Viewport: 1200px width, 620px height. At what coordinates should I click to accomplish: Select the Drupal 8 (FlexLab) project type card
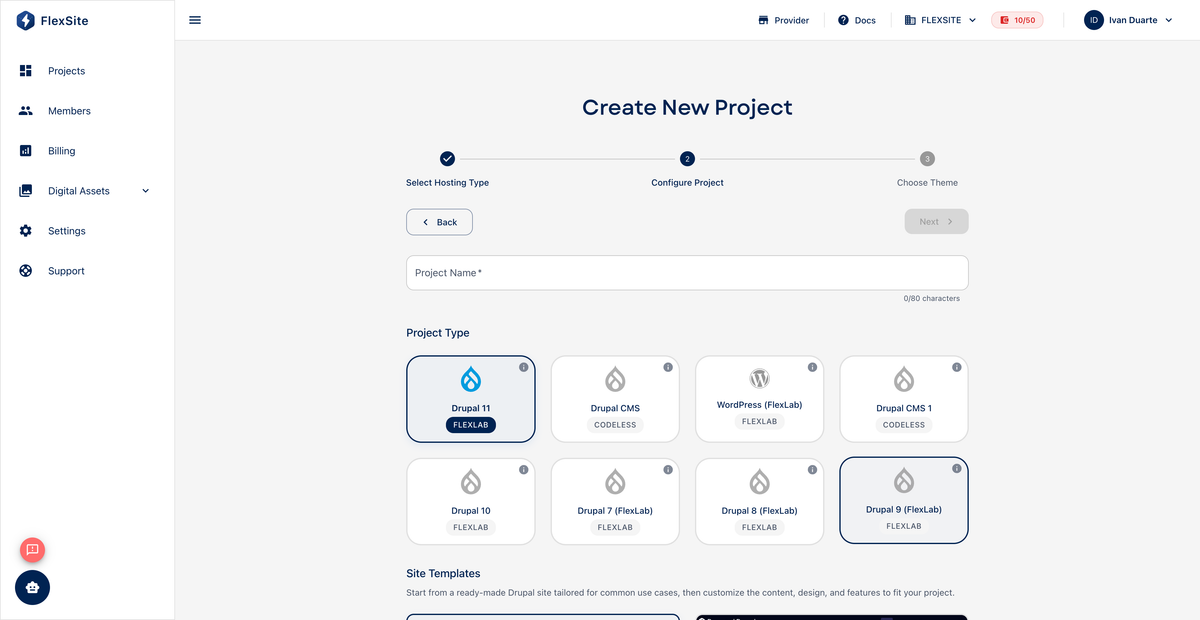tap(759, 501)
